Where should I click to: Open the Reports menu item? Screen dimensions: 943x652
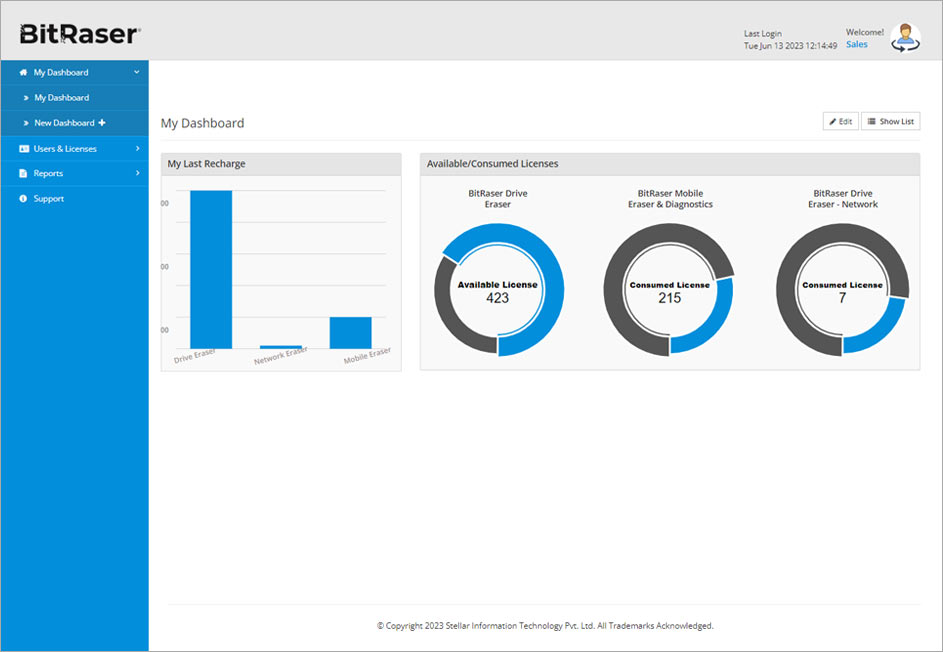[x=75, y=173]
